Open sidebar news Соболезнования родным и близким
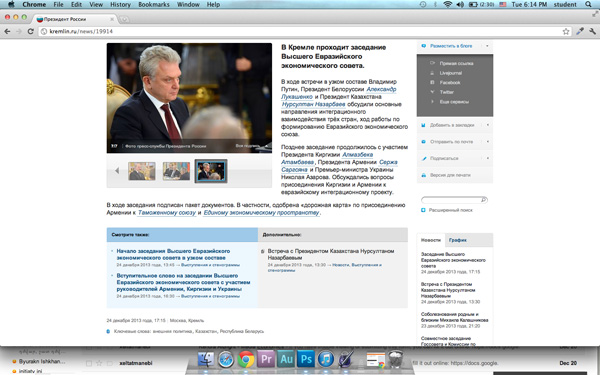Image resolution: width=600 pixels, height=375 pixels. [x=455, y=317]
